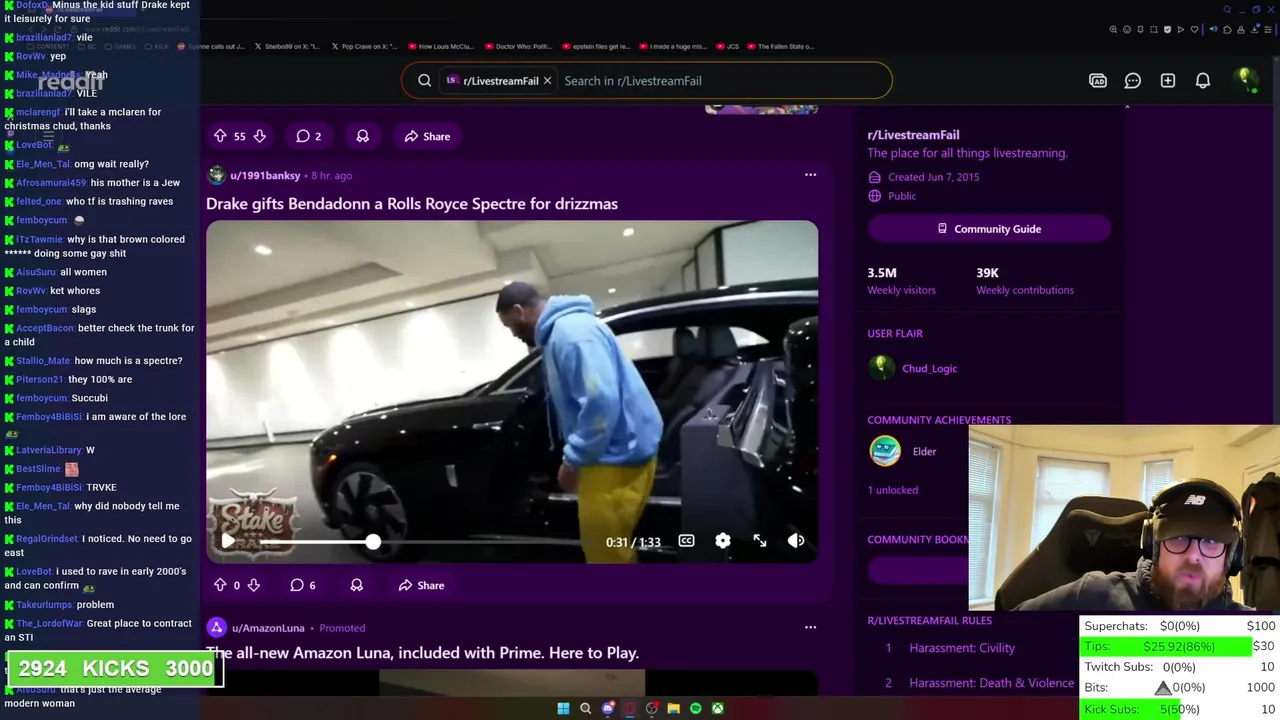Toggle closed captions on the video
Image resolution: width=1280 pixels, height=720 pixels.
pos(686,541)
